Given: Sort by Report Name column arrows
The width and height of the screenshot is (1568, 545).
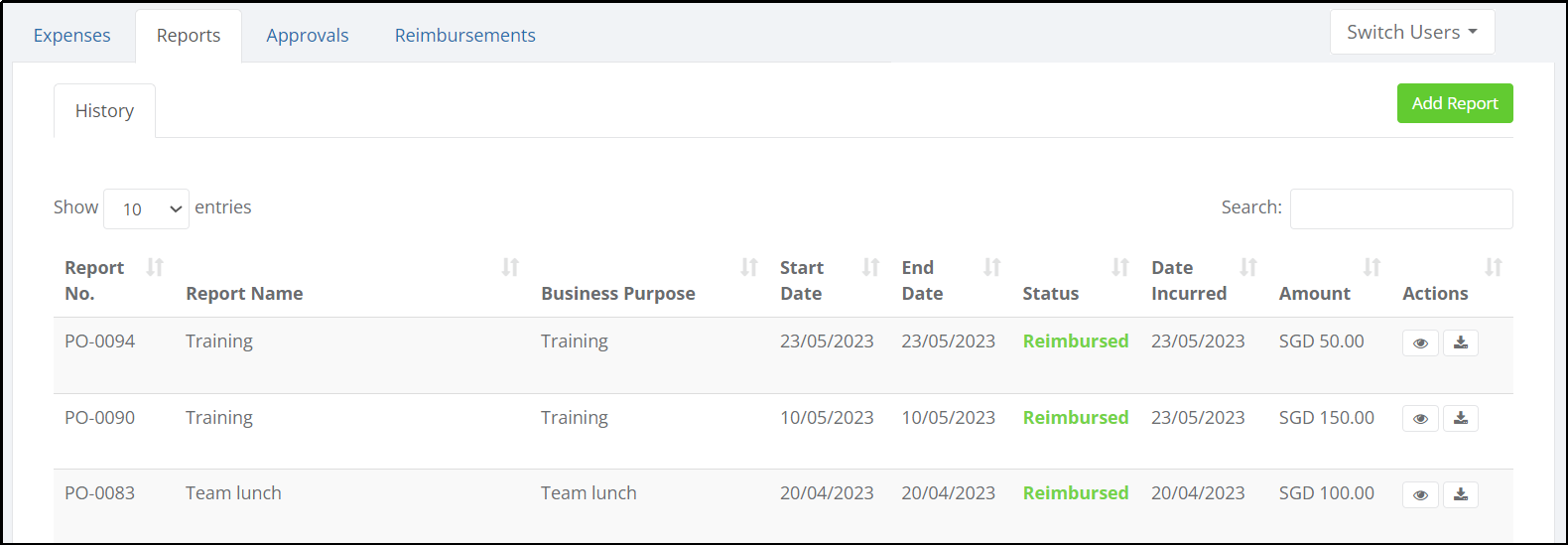Looking at the screenshot, I should [510, 267].
